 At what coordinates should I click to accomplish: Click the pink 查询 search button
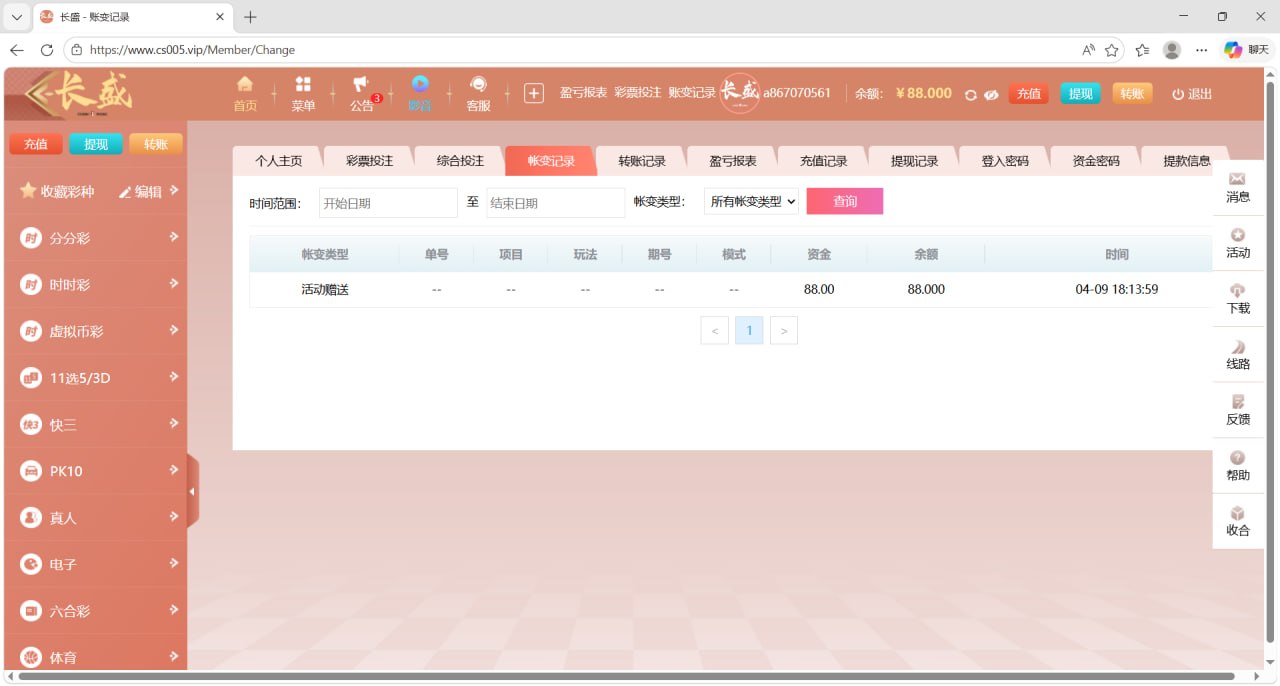tap(845, 202)
